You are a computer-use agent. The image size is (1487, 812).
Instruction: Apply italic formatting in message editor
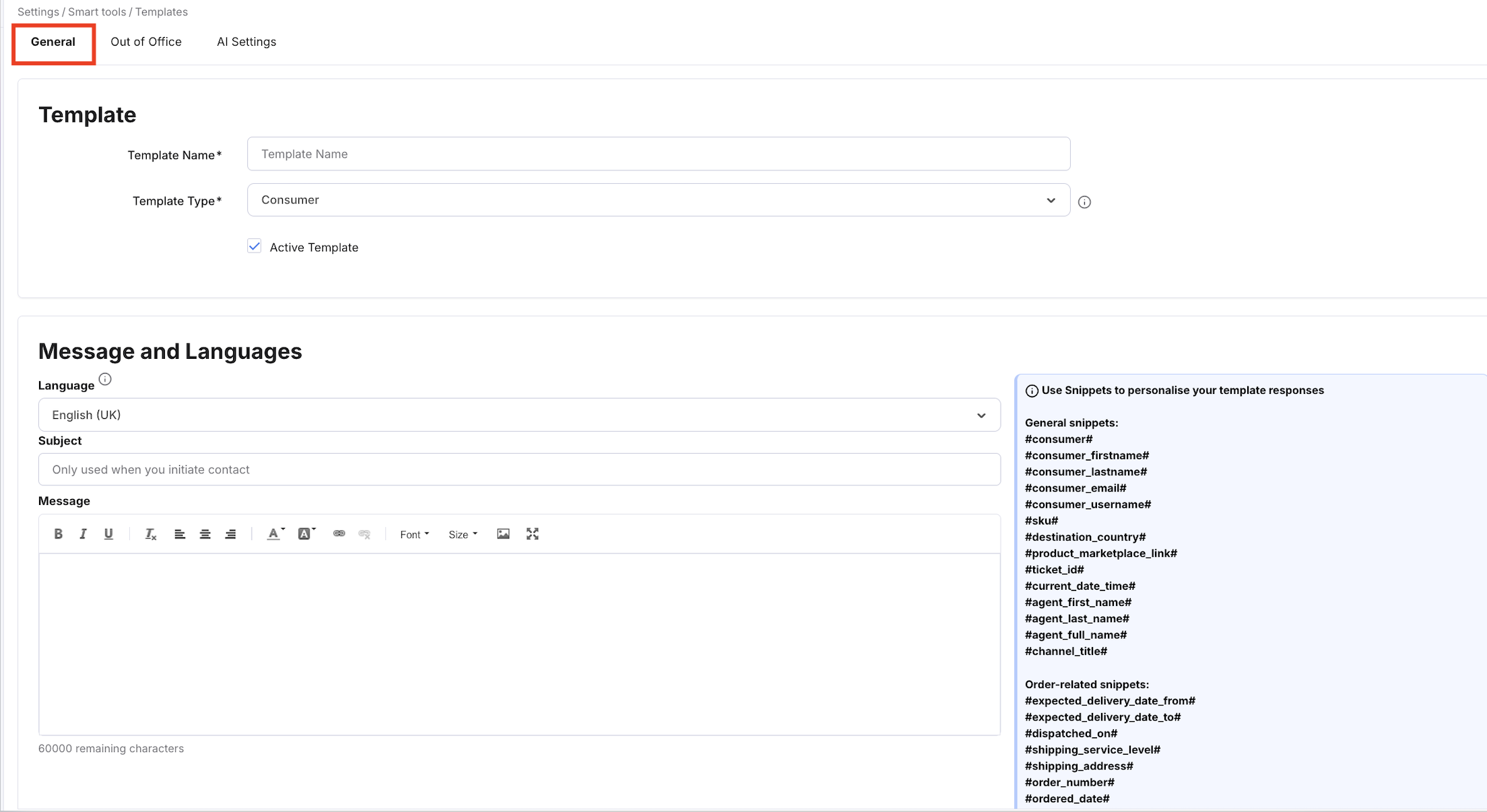pyautogui.click(x=83, y=534)
